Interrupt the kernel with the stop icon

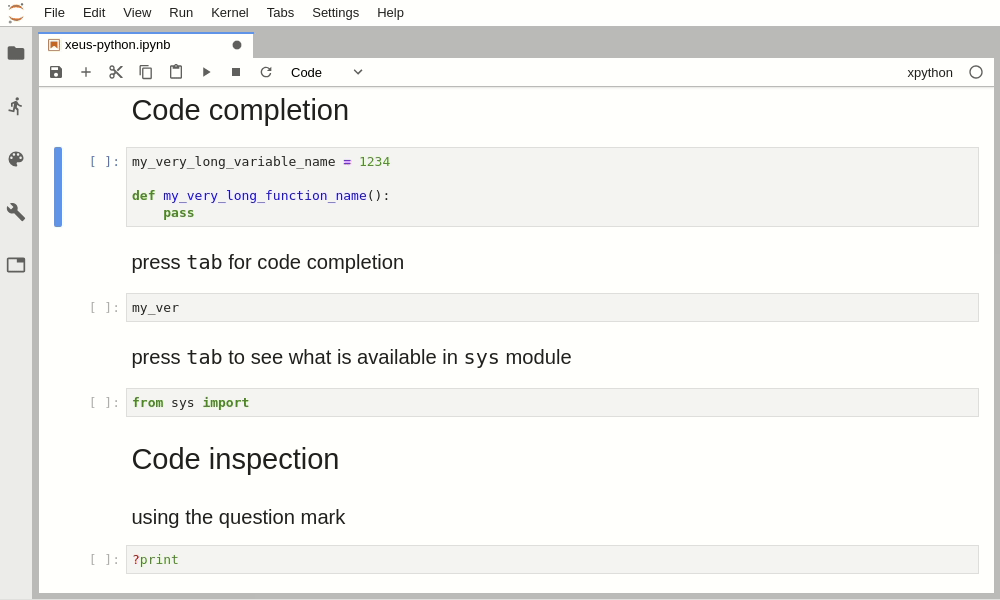pos(236,72)
